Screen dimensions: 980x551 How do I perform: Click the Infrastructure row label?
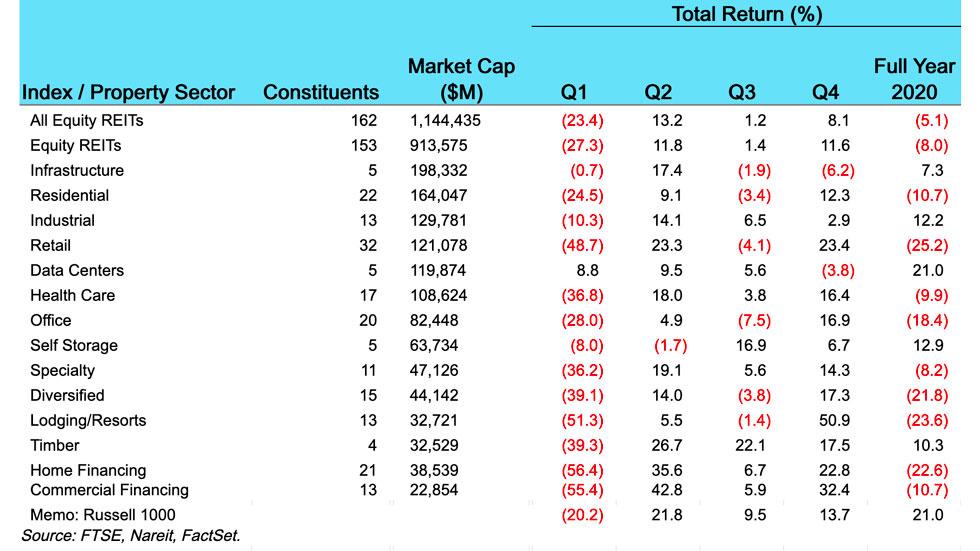coord(77,171)
